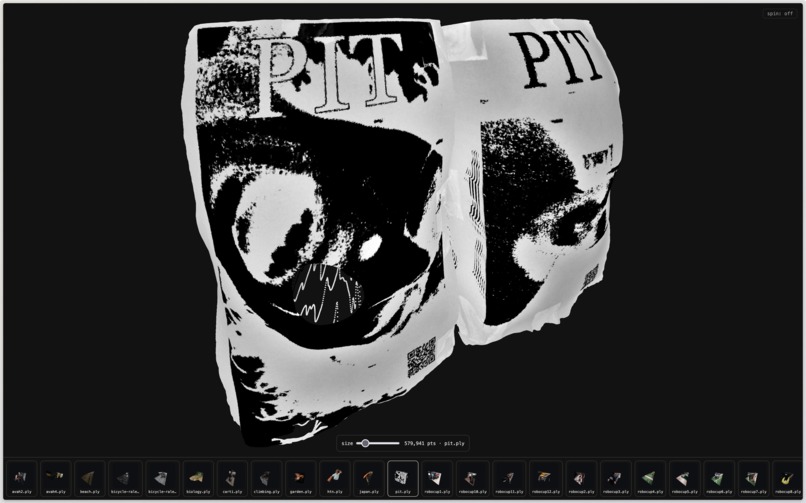Open the biology.ply thumbnail
Image resolution: width=806 pixels, height=503 pixels.
point(198,479)
